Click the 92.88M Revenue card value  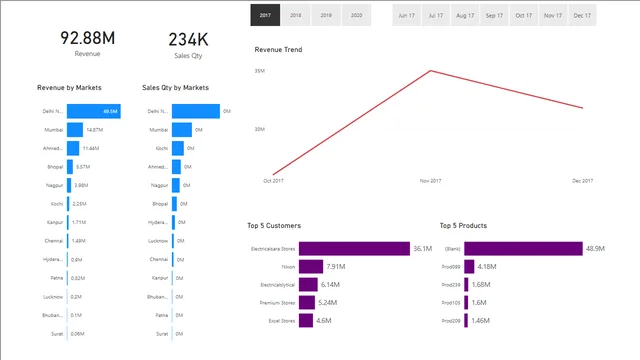coord(87,38)
